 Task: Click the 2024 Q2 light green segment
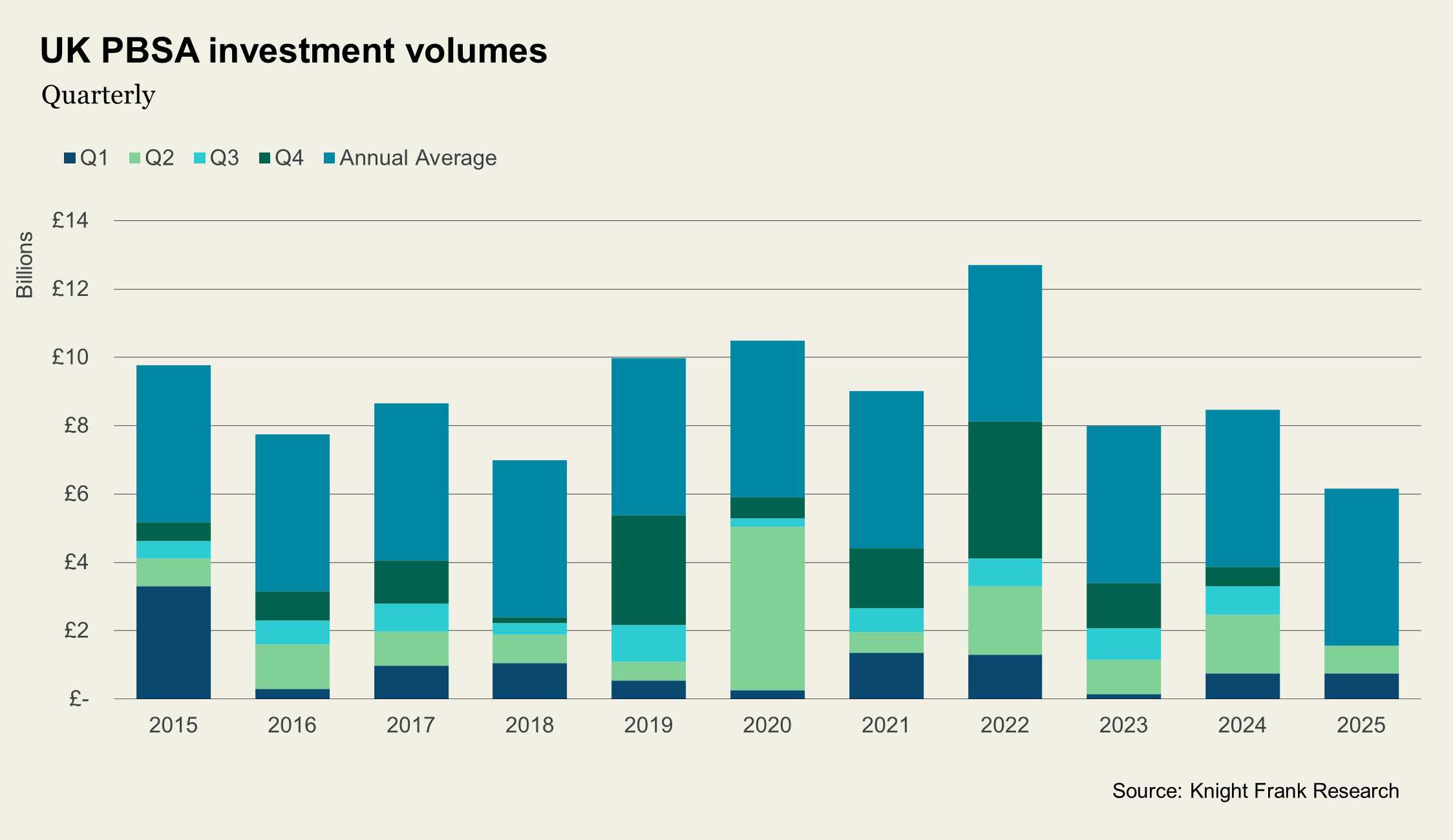click(1242, 644)
